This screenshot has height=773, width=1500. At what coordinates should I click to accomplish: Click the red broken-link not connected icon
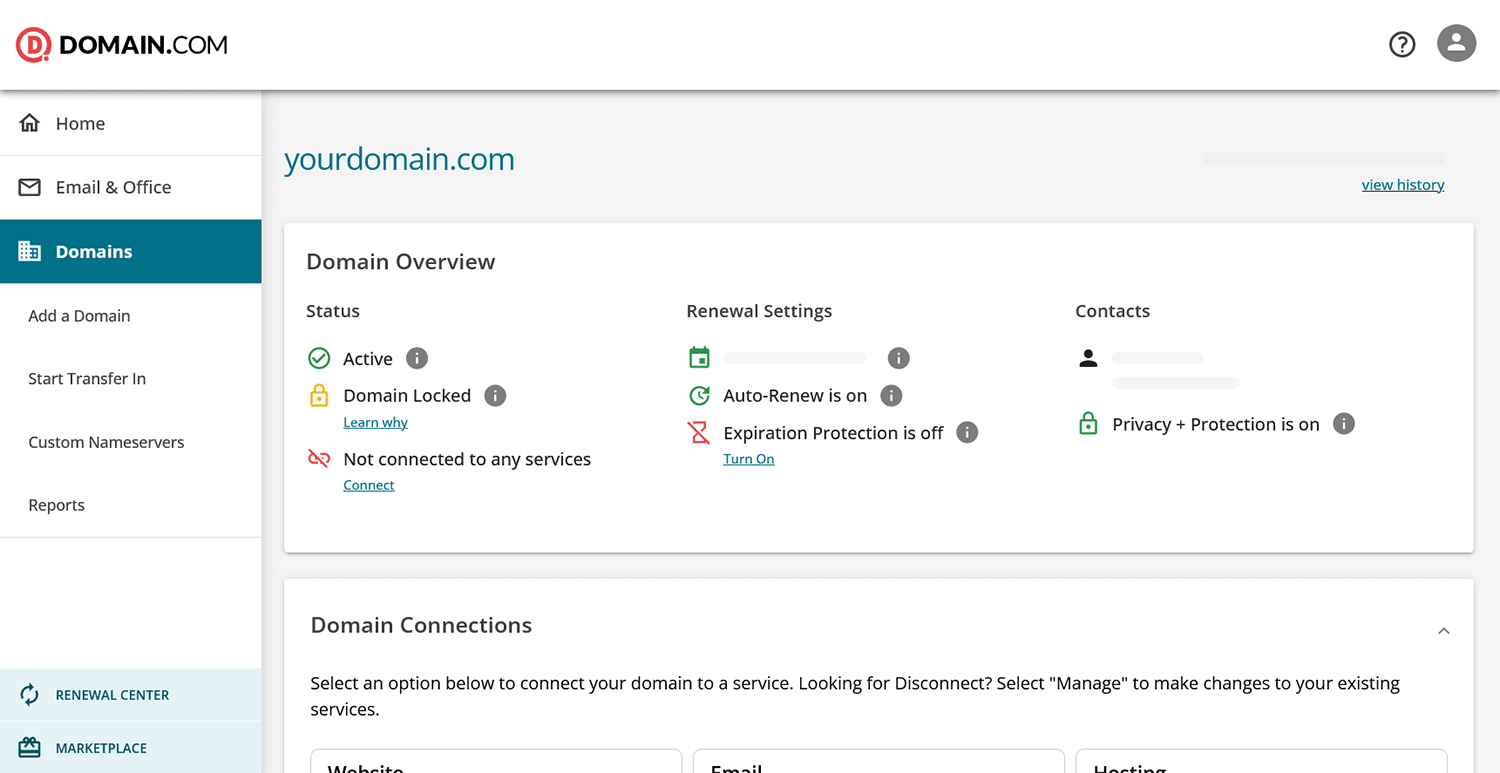coord(319,459)
